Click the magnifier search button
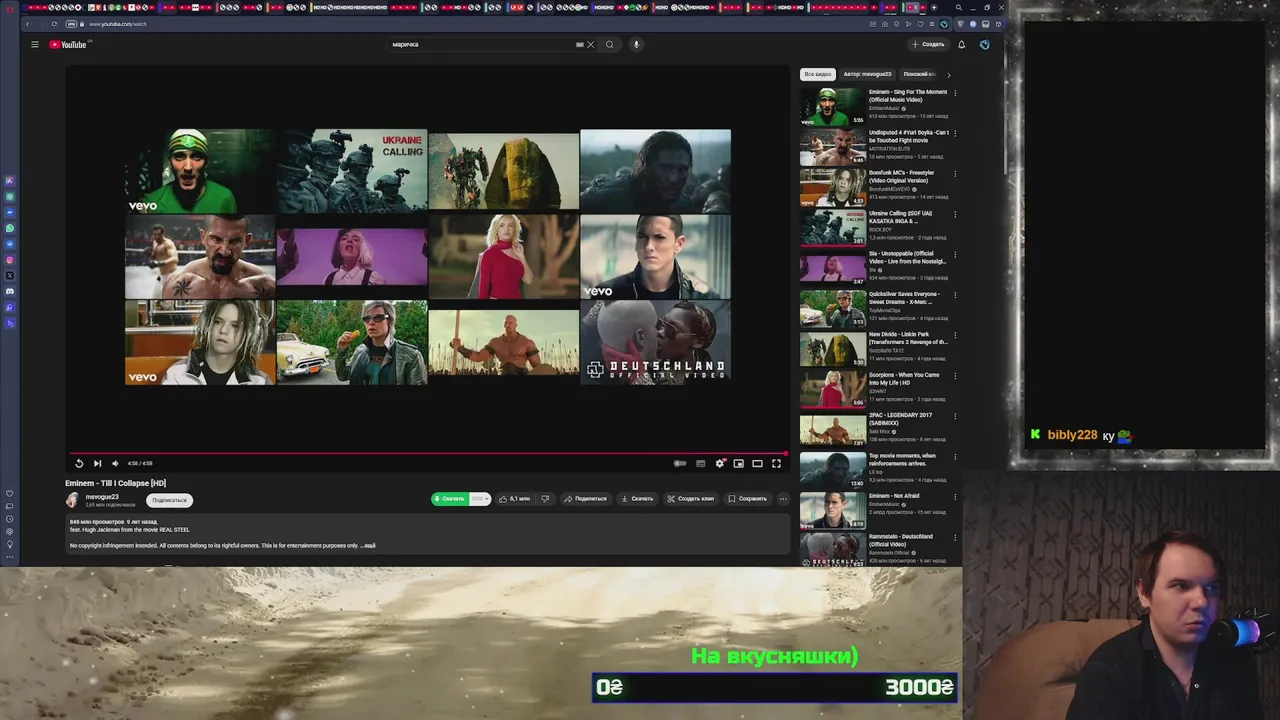This screenshot has height=720, width=1280. (x=609, y=44)
